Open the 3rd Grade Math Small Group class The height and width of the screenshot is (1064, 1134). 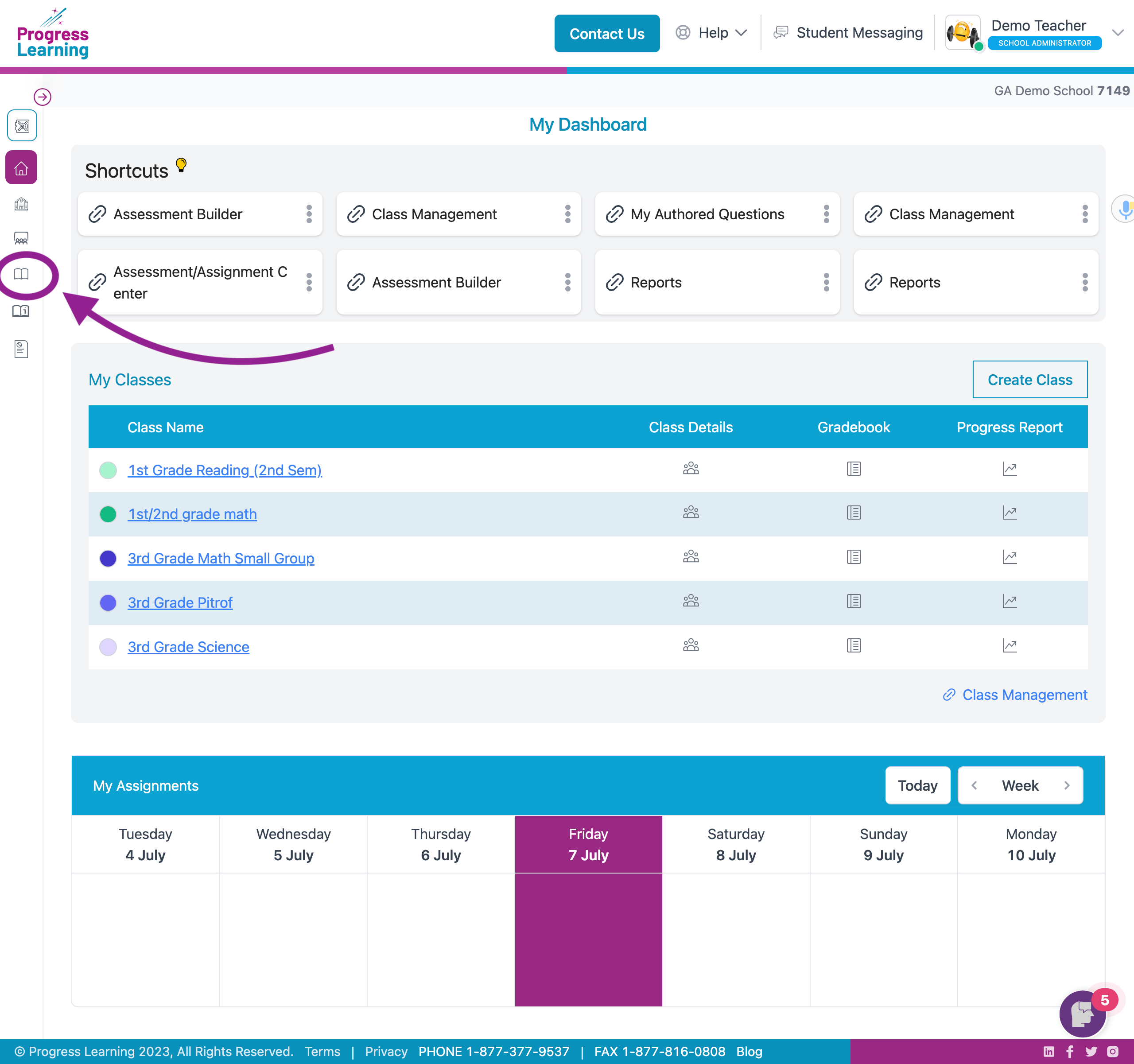(221, 559)
